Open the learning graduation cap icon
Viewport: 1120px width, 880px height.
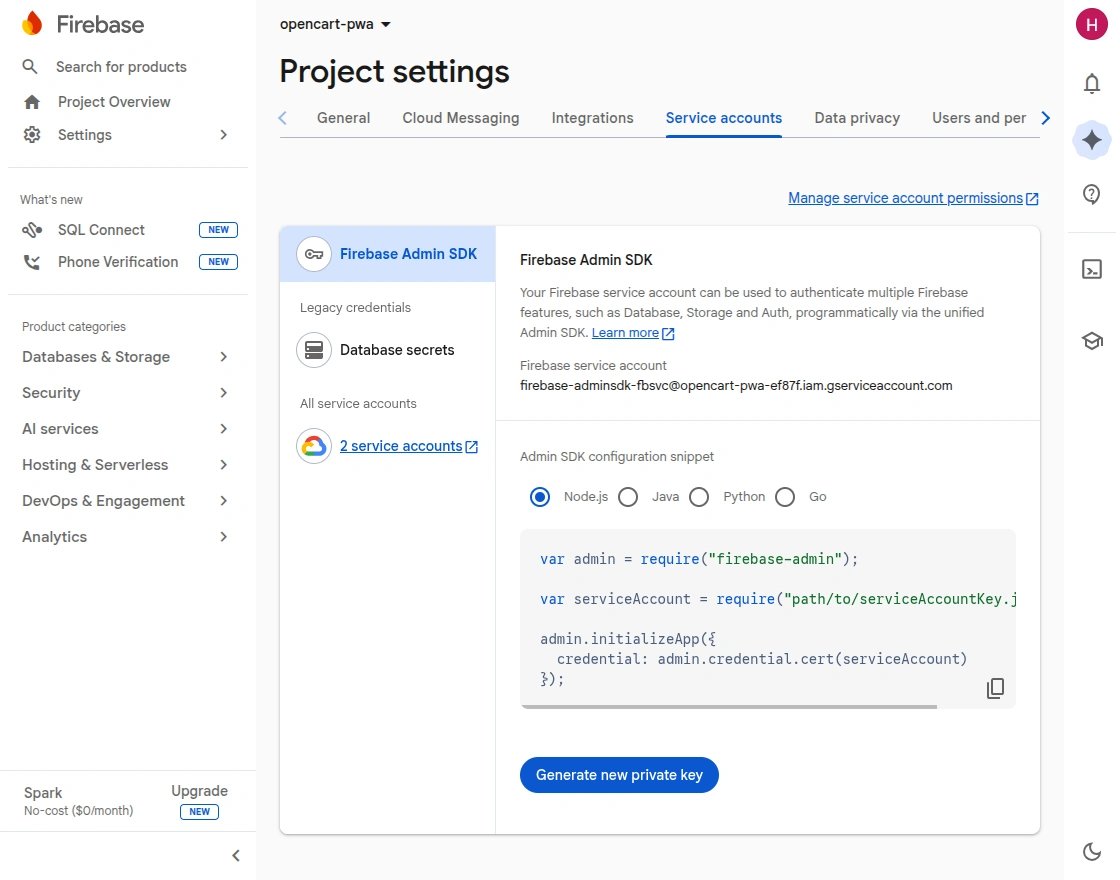[x=1091, y=341]
